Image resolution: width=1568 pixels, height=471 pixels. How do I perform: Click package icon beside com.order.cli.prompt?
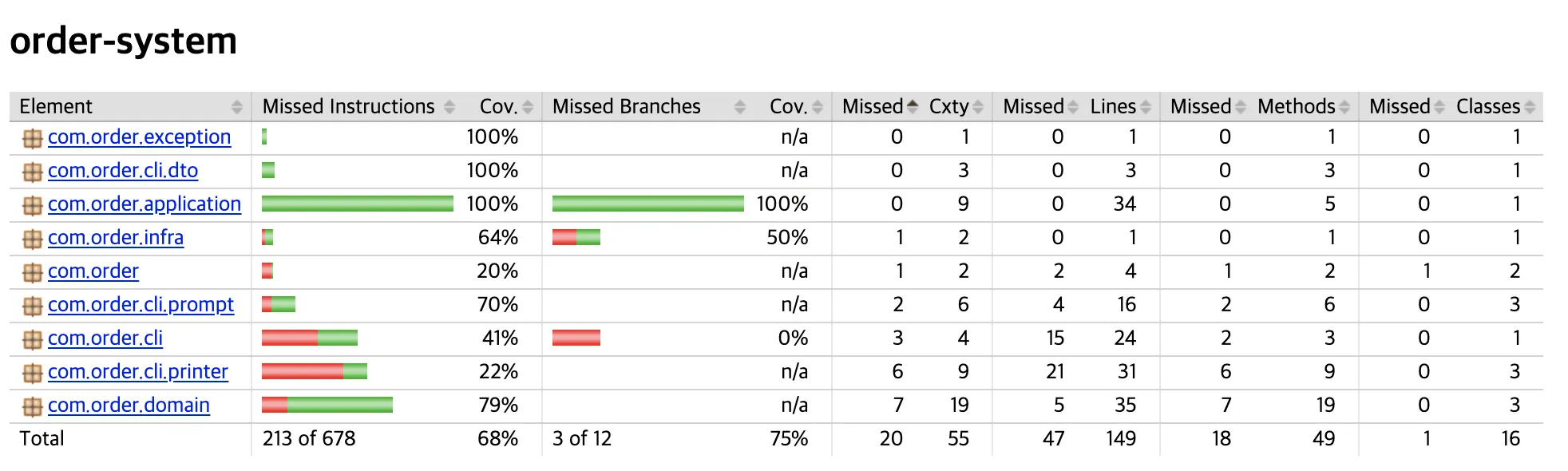coord(32,306)
